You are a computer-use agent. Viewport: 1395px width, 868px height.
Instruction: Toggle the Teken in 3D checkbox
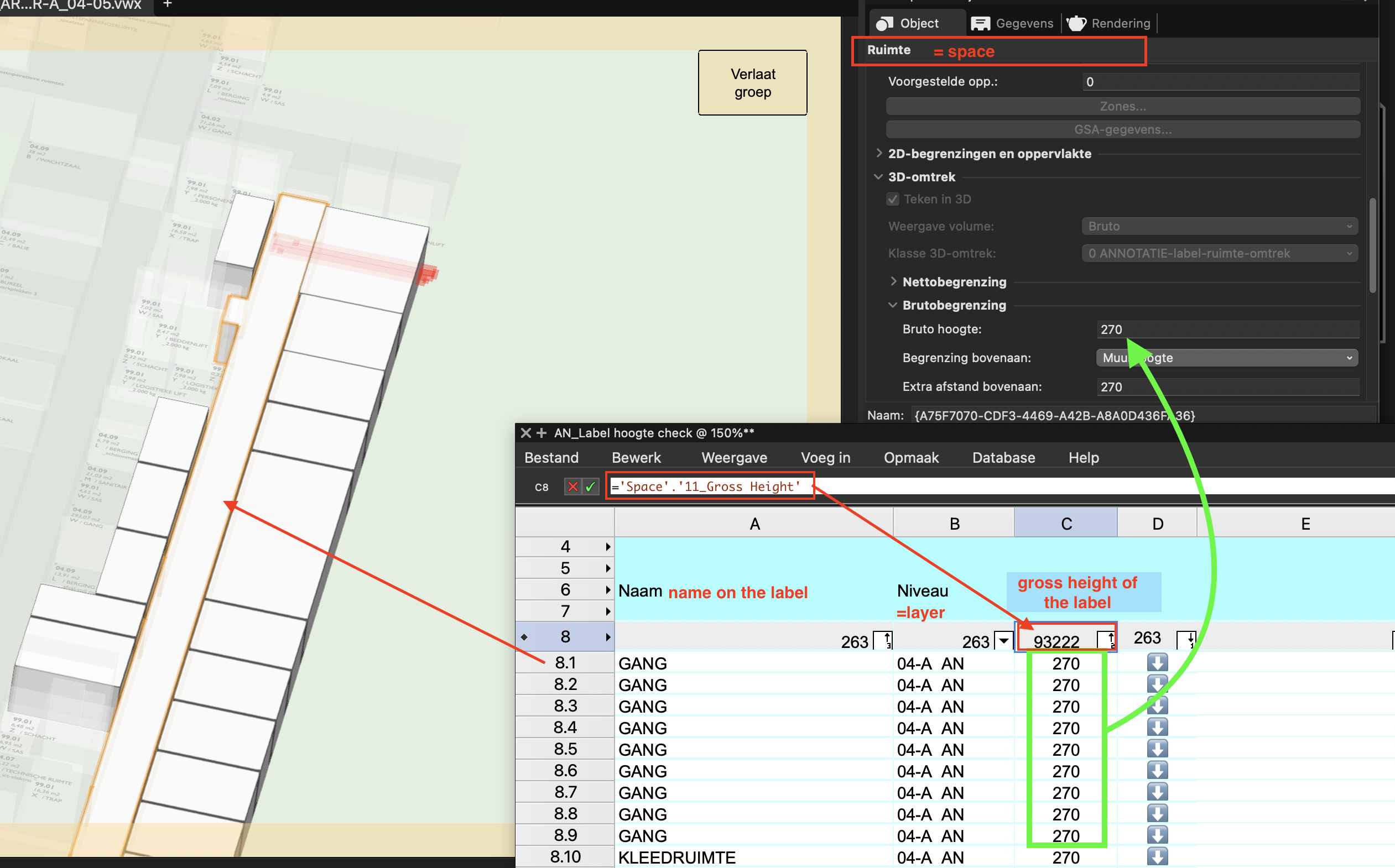click(x=892, y=199)
